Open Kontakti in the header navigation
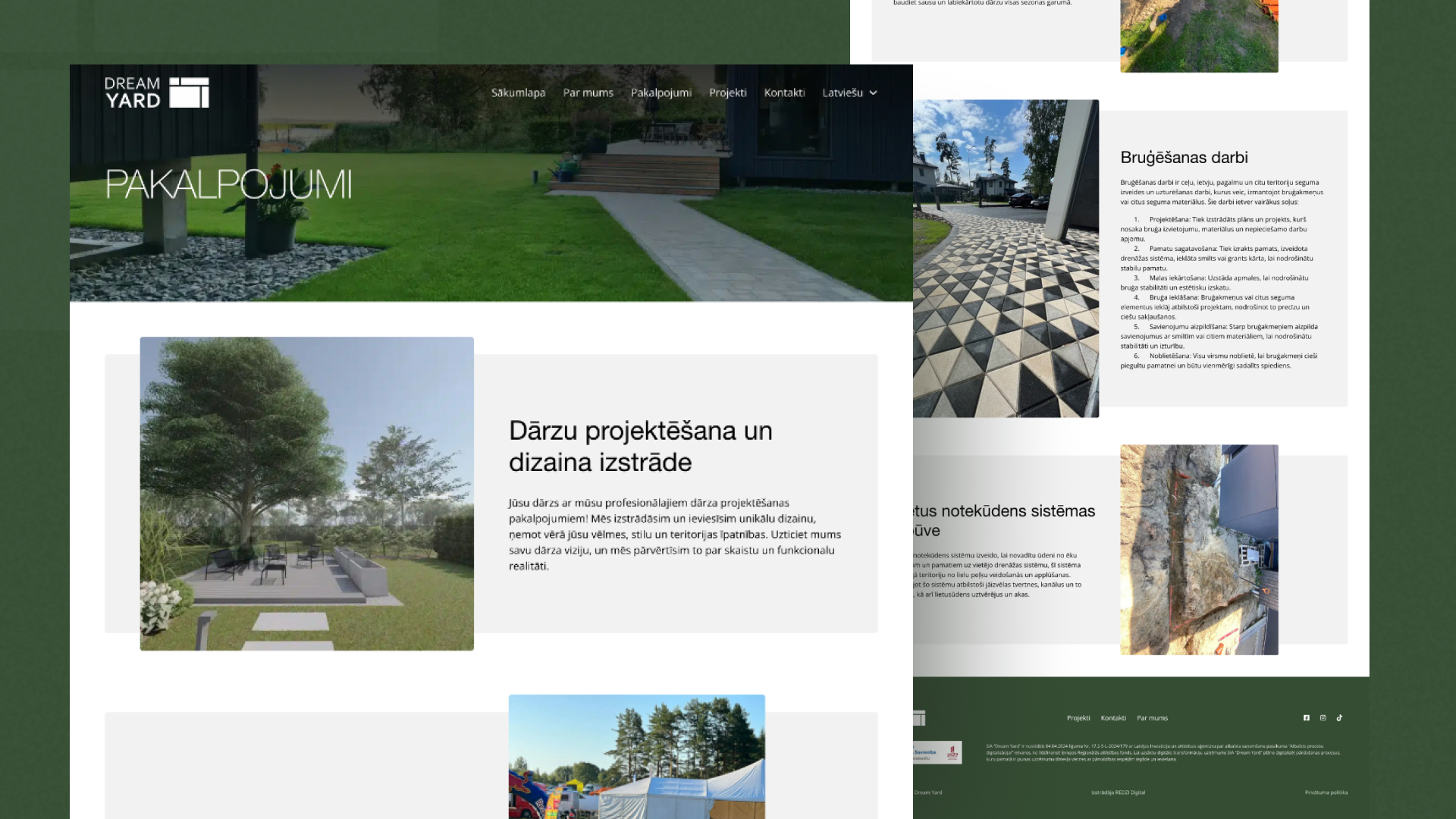Image resolution: width=1456 pixels, height=819 pixels. tap(785, 93)
